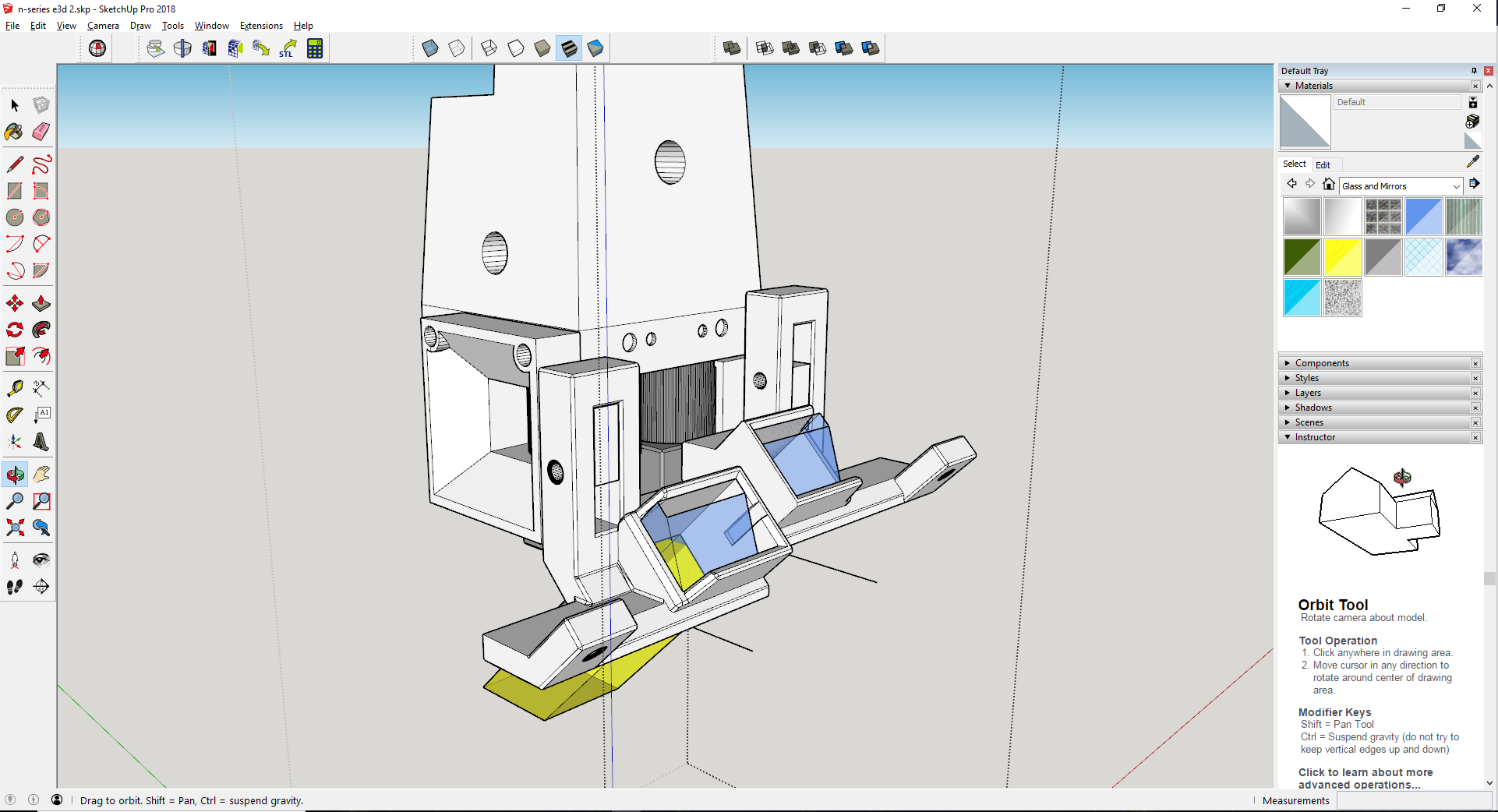Open advanced operations link in Instructor
This screenshot has width=1498, height=812.
[1366, 778]
